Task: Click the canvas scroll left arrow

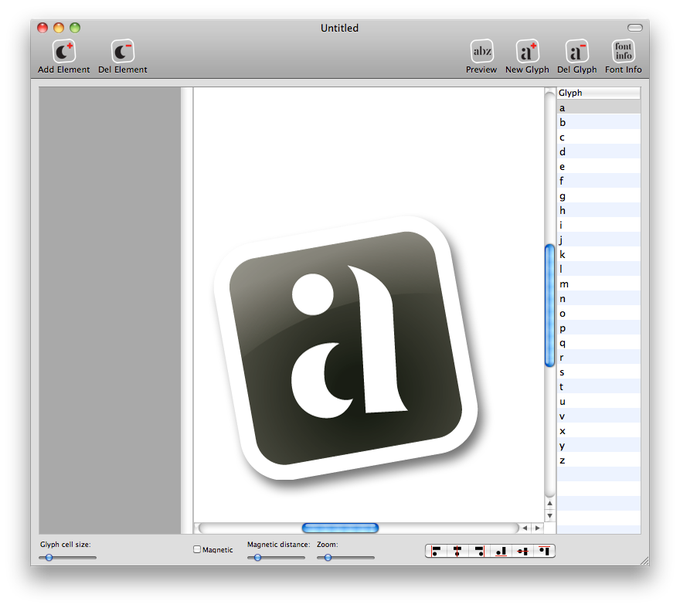Action: (x=525, y=528)
